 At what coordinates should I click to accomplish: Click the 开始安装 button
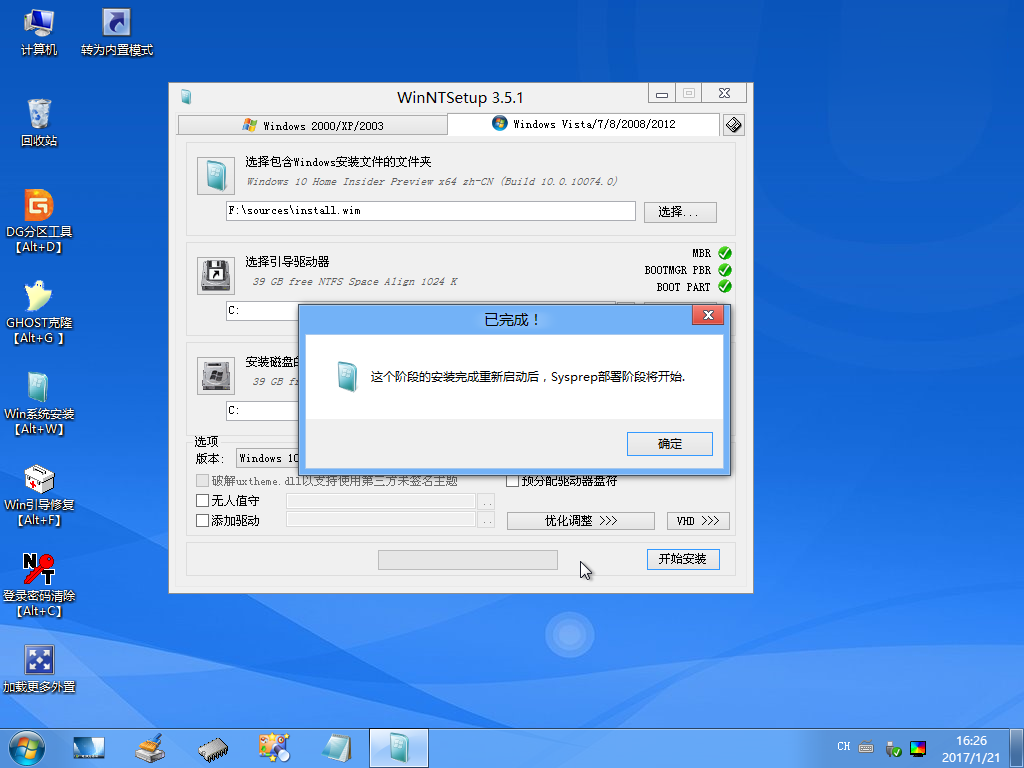point(683,559)
